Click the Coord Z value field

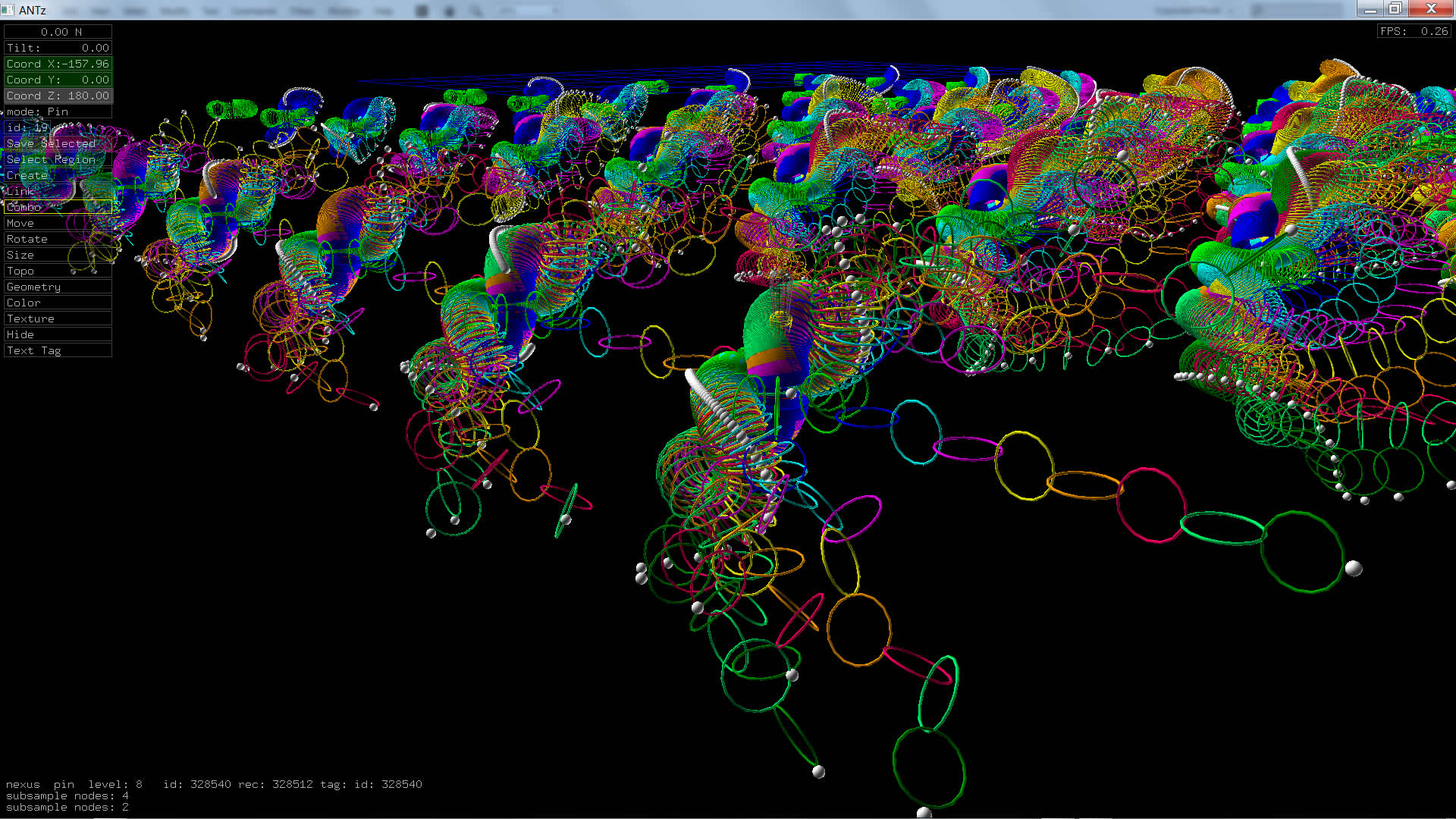click(58, 96)
